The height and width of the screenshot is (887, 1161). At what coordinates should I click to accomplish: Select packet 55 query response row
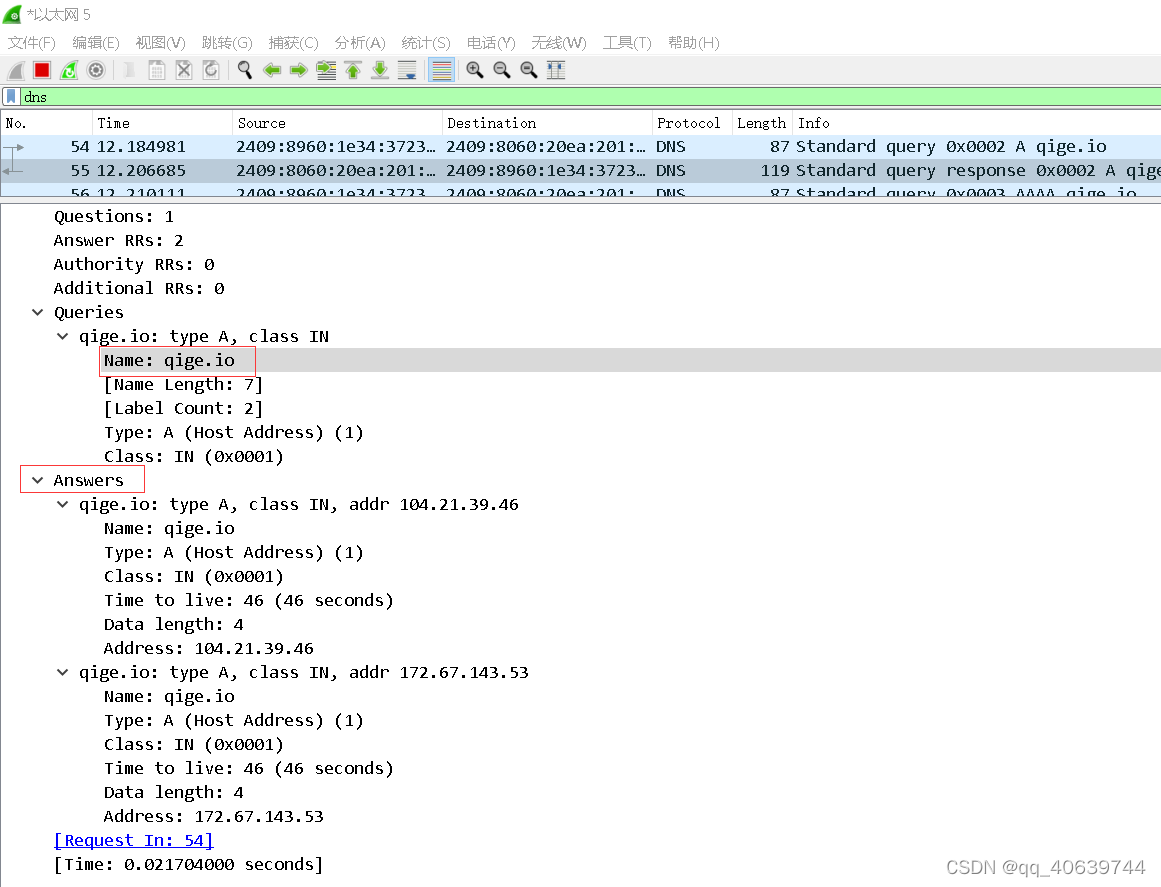tap(580, 170)
